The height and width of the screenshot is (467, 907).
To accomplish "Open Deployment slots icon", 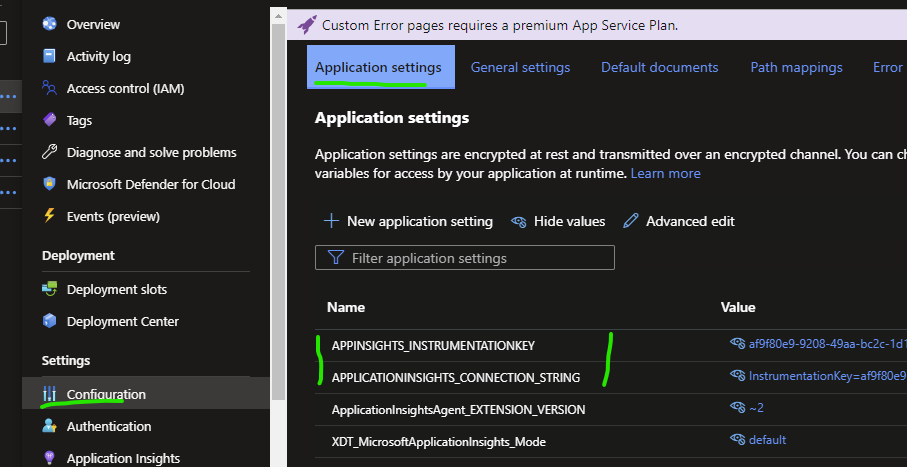I will (x=49, y=289).
